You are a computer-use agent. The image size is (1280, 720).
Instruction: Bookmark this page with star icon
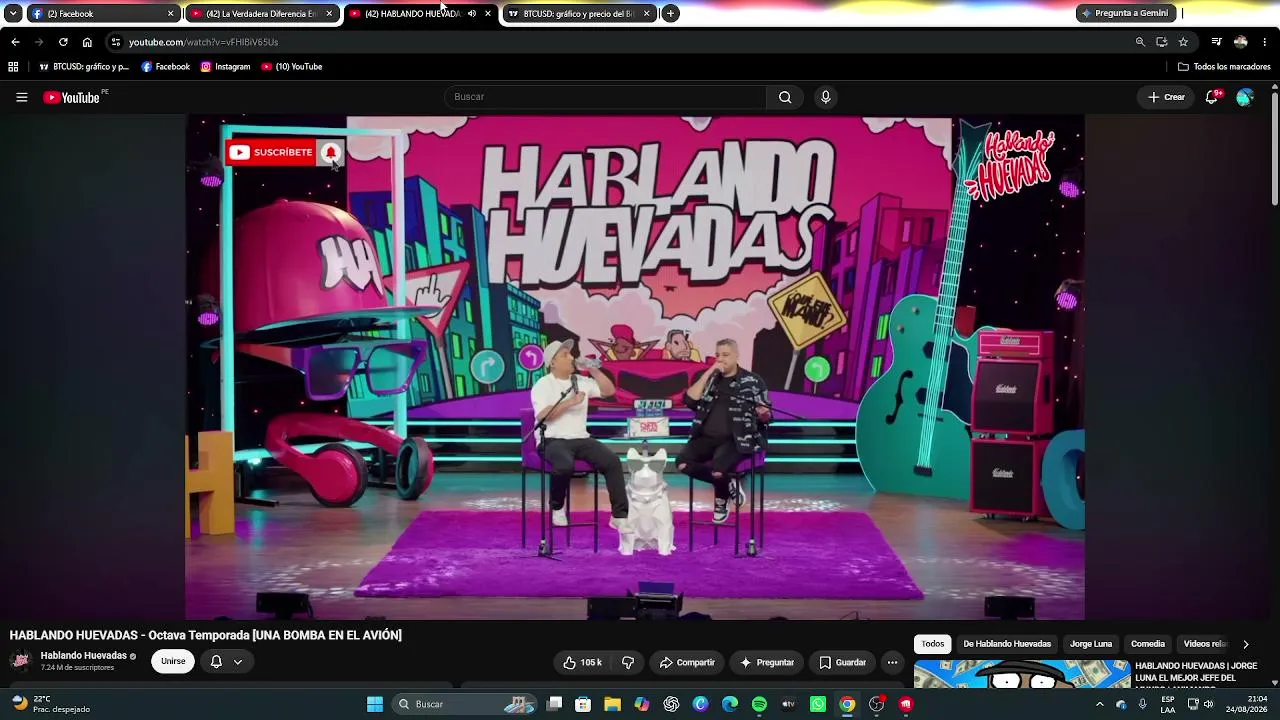point(1183,42)
